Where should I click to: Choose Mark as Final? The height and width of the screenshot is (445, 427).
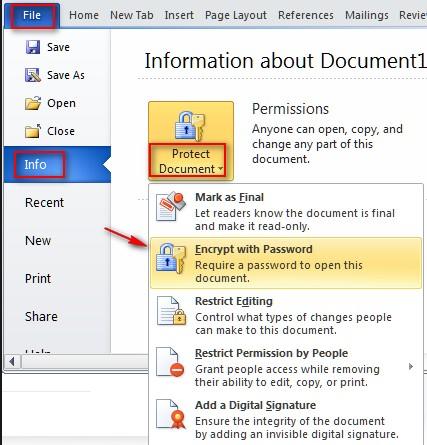286,211
